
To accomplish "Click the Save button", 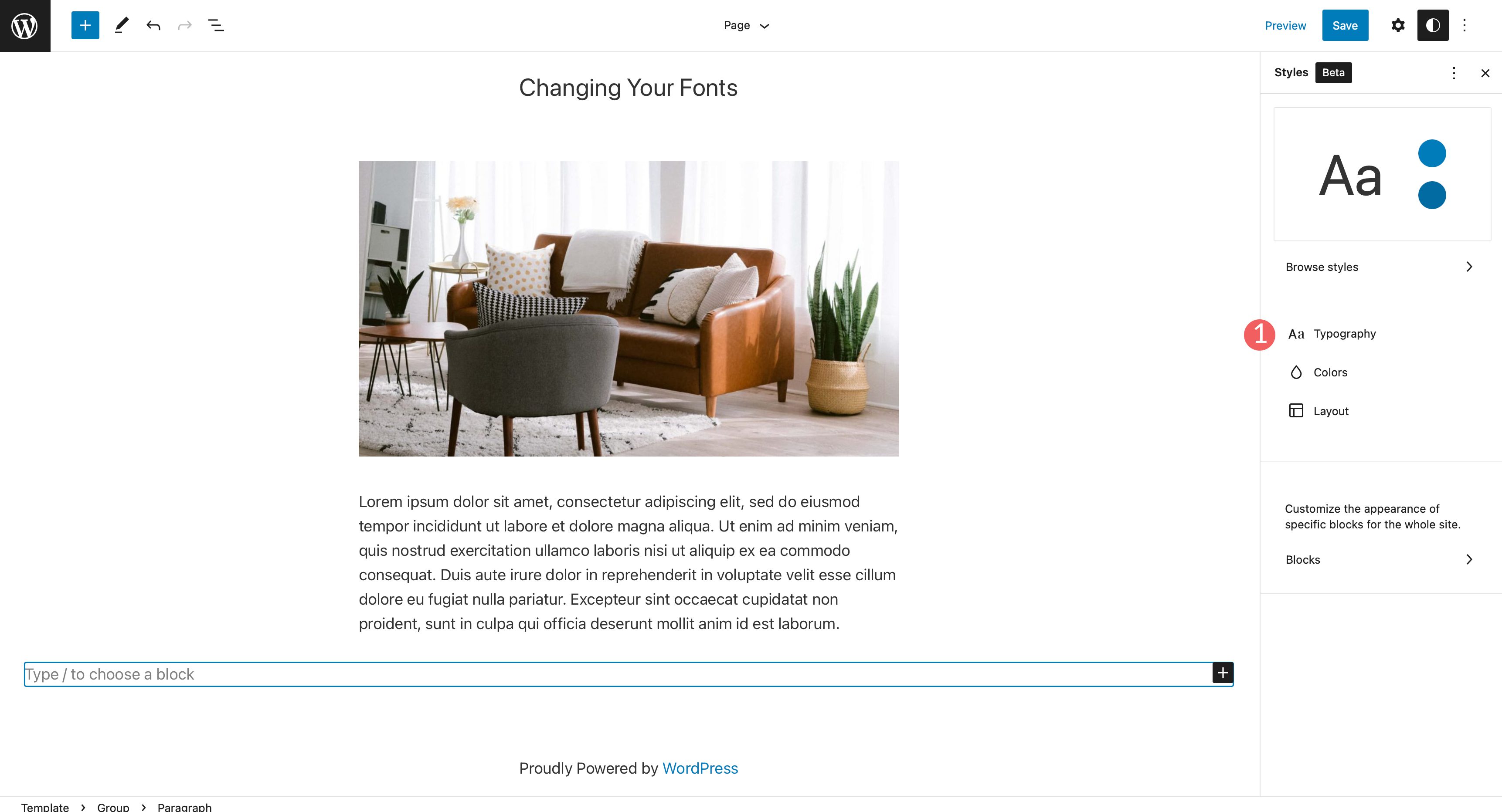I will pos(1344,25).
